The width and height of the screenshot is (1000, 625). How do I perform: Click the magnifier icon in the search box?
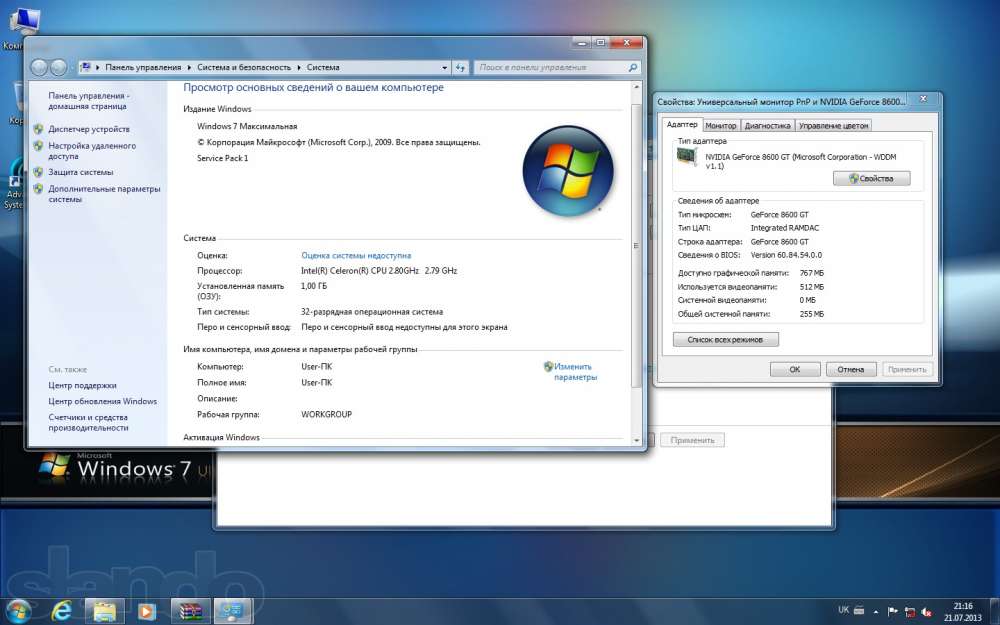click(x=633, y=67)
